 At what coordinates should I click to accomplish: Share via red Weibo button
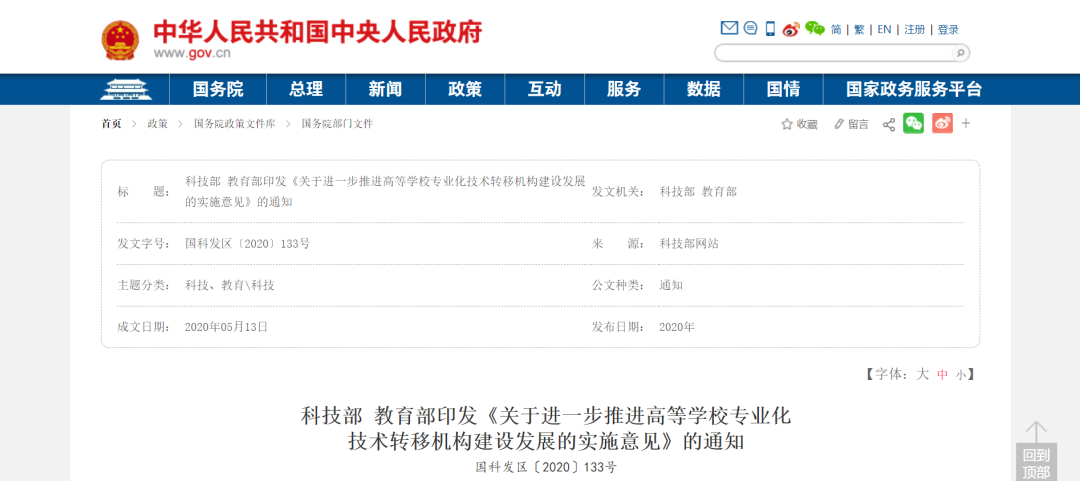(x=942, y=123)
